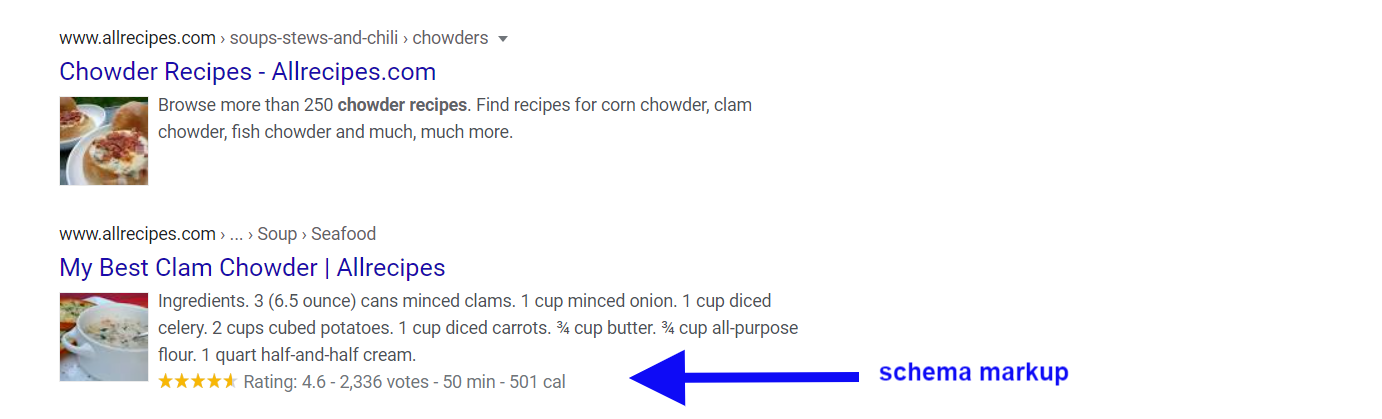1382x419 pixels.
Task: Click the Rating: 4.6 text
Action: pyautogui.click(x=285, y=382)
